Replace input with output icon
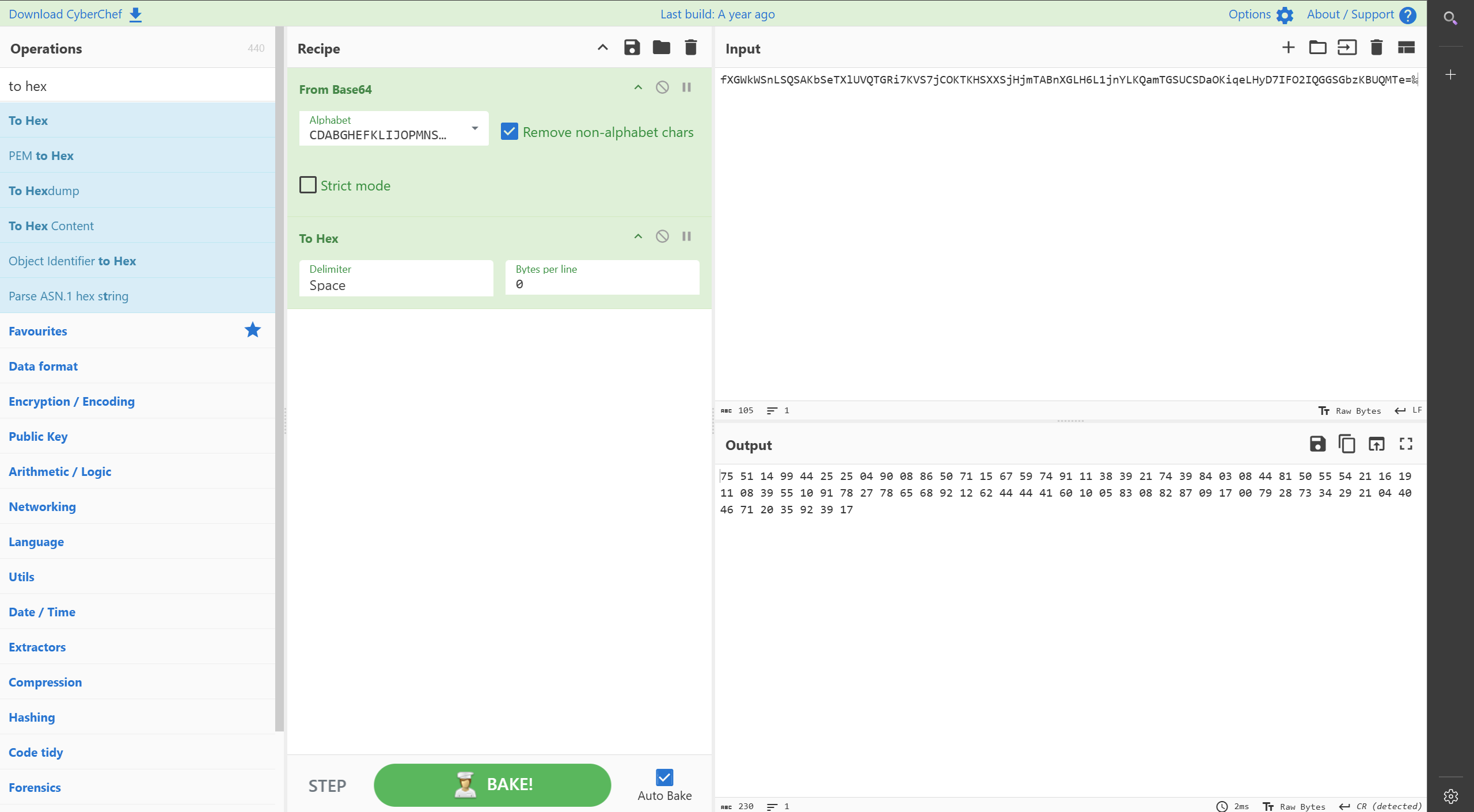Image resolution: width=1474 pixels, height=812 pixels. (1376, 444)
